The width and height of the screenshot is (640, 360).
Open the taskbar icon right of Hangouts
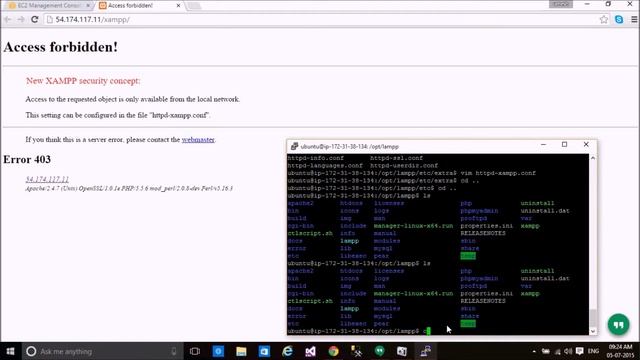pyautogui.click(x=402, y=351)
